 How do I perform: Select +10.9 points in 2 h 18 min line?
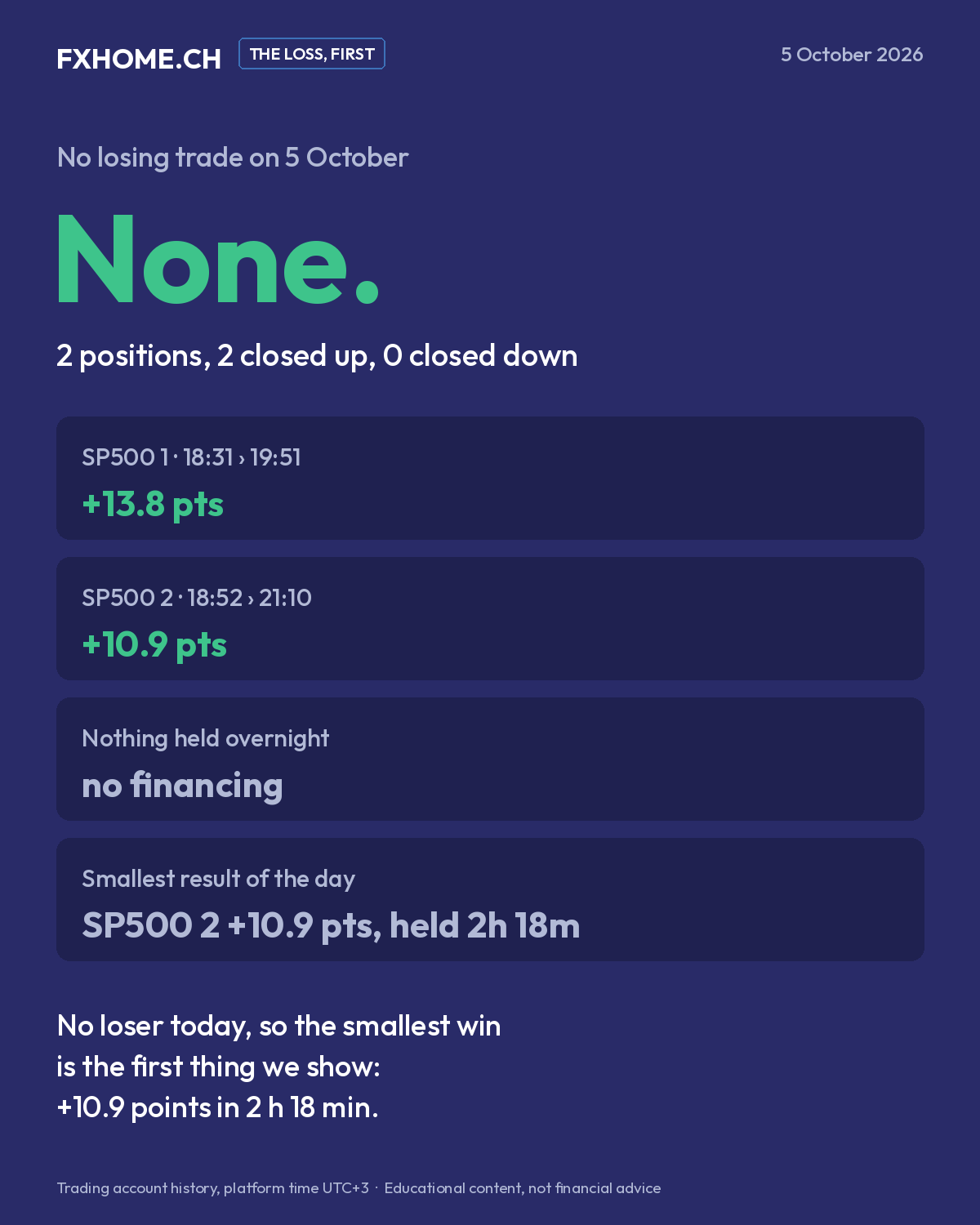tap(217, 1107)
